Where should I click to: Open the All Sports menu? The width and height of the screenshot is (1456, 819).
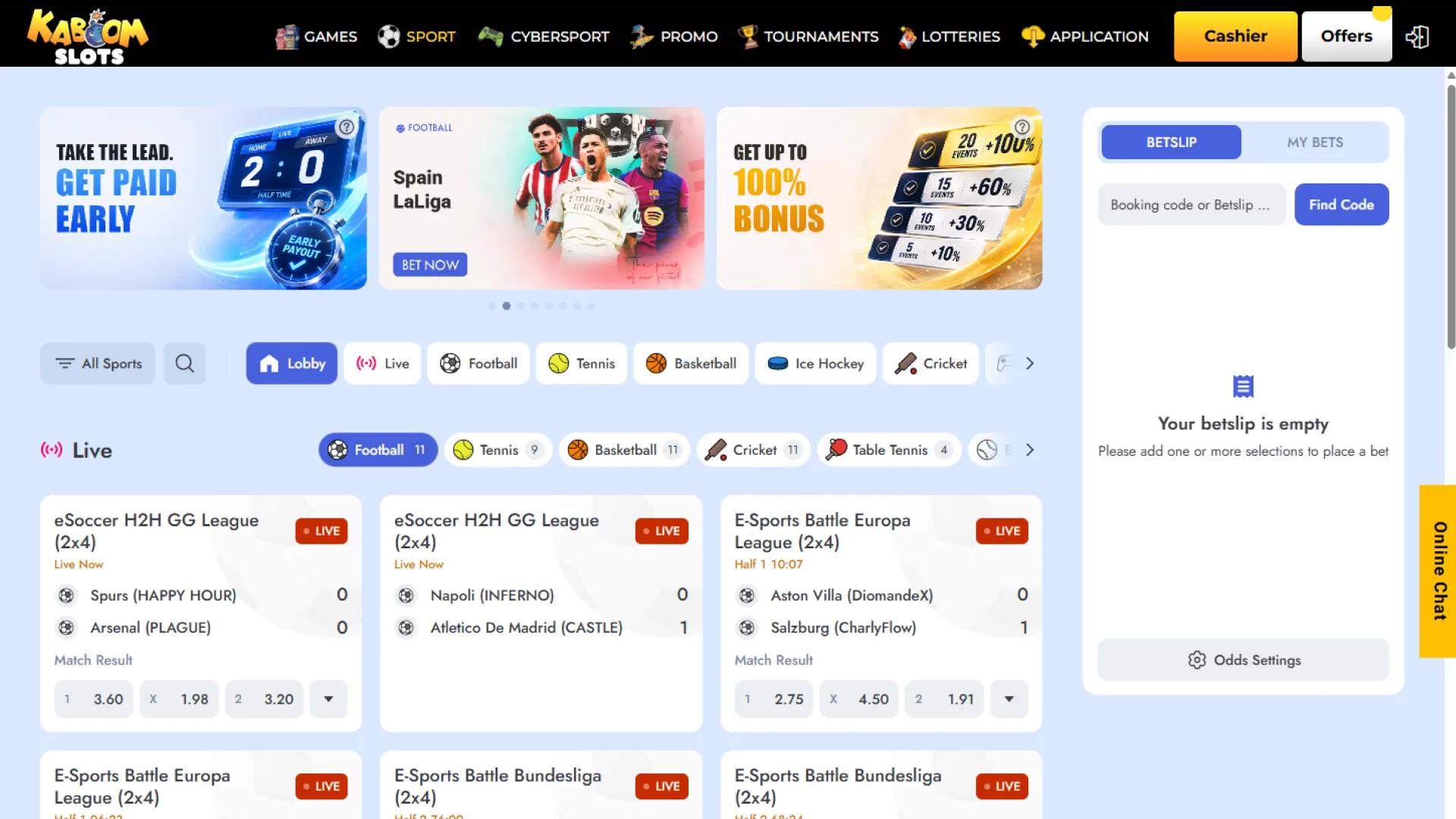[98, 363]
